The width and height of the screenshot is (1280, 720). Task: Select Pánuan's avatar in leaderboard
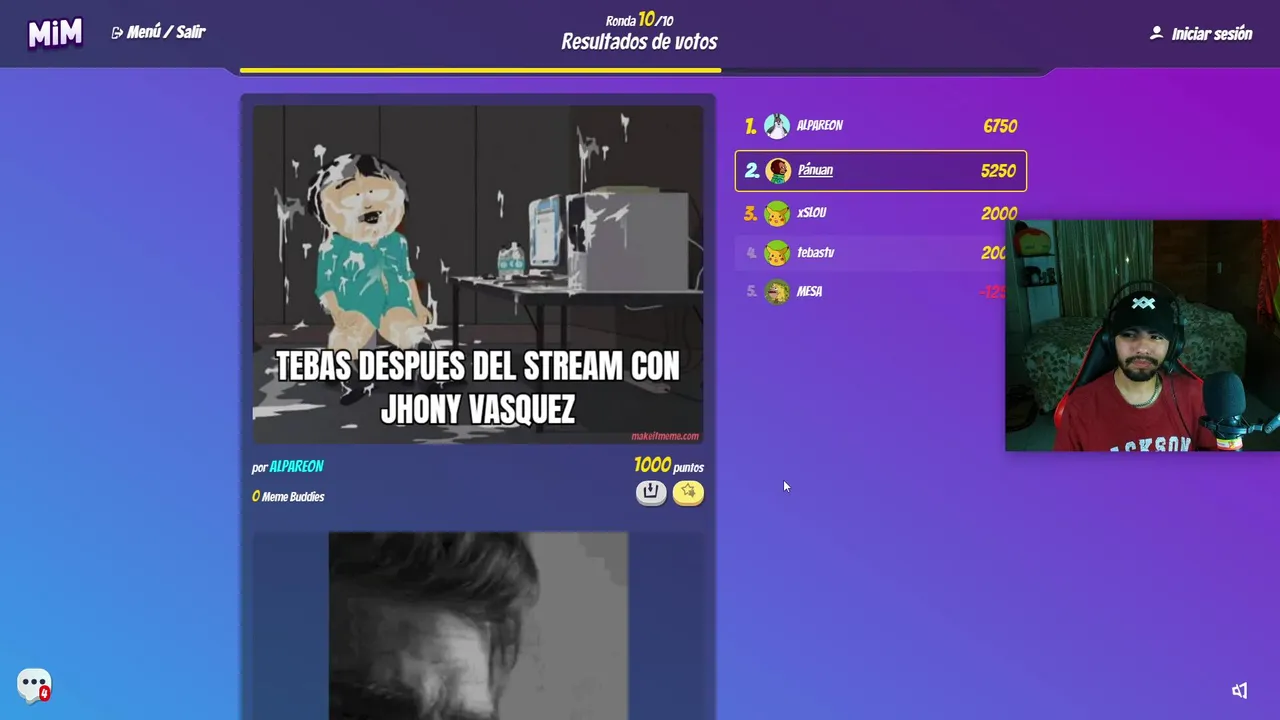point(778,171)
